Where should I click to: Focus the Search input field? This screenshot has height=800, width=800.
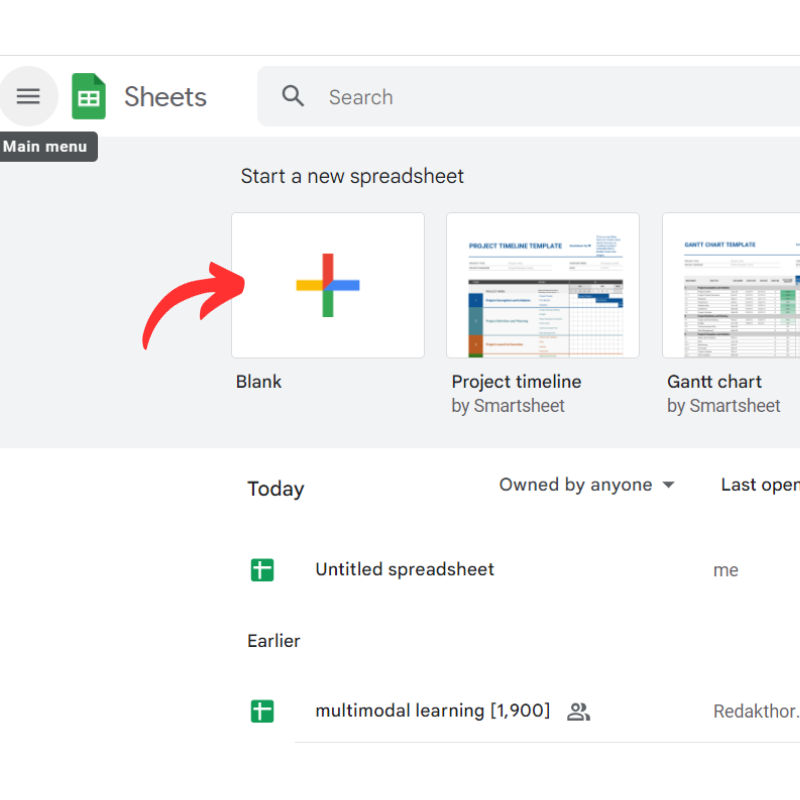click(x=529, y=96)
